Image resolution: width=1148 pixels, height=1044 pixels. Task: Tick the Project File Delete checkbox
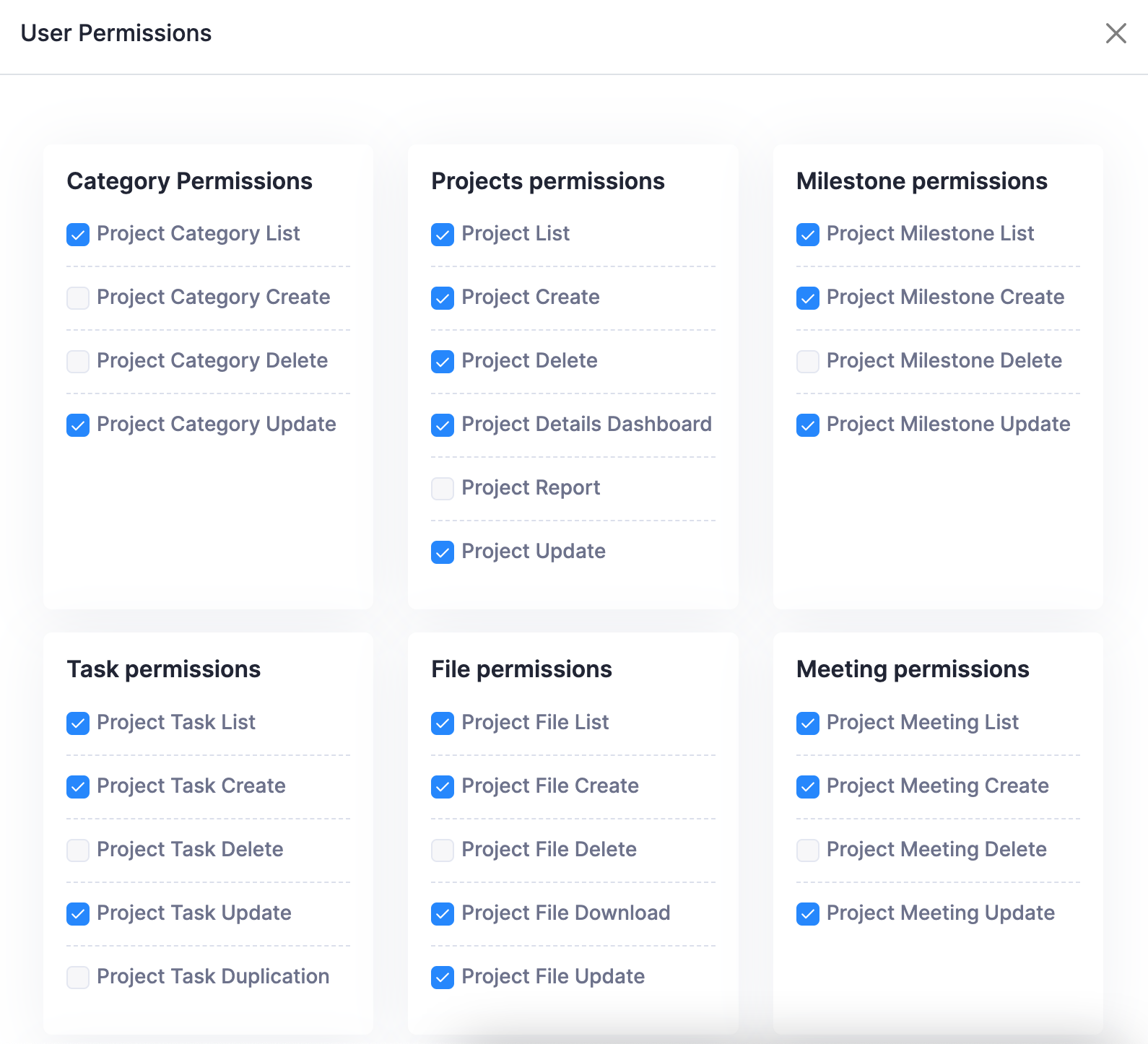point(443,851)
